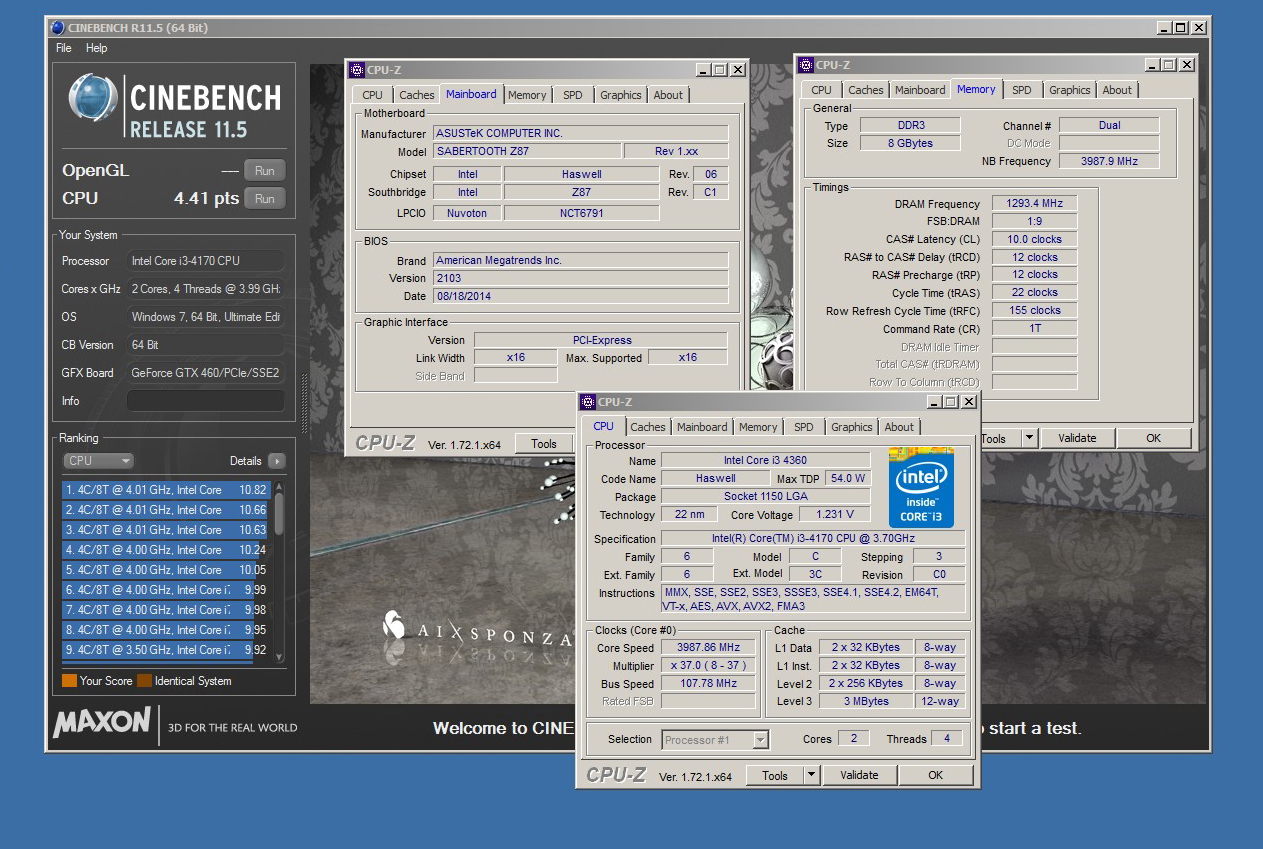The image size is (1263, 849).
Task: Open Tools dropdown arrow in front CPU-Z window
Action: click(811, 775)
